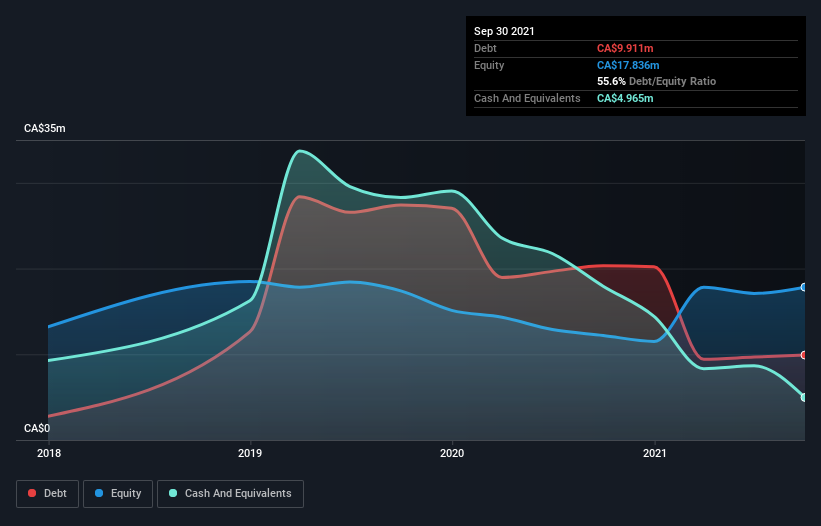Click the CA$0 y-axis label

pyautogui.click(x=37, y=428)
